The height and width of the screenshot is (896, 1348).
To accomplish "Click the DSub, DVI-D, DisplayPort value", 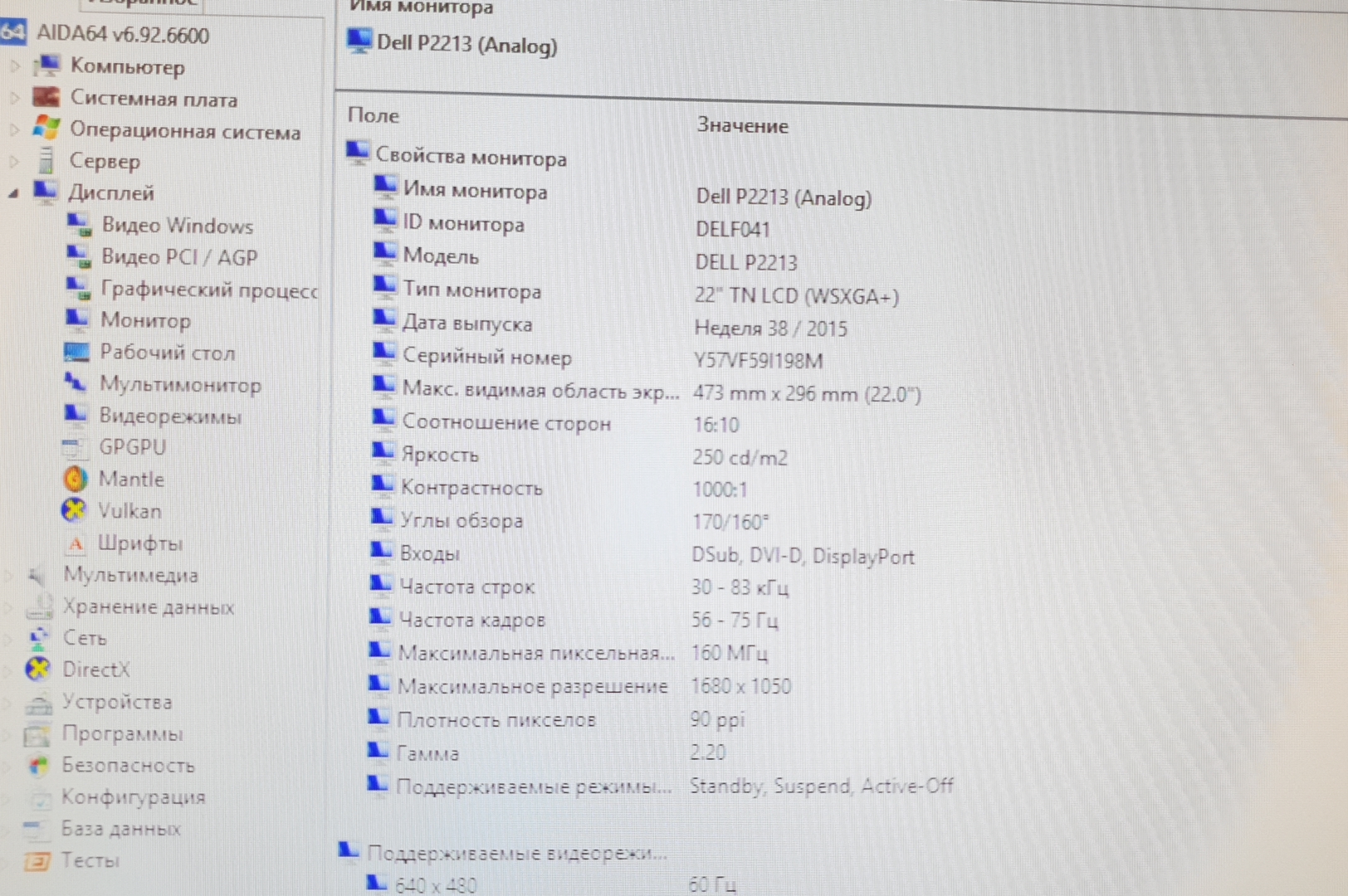I will [x=803, y=556].
